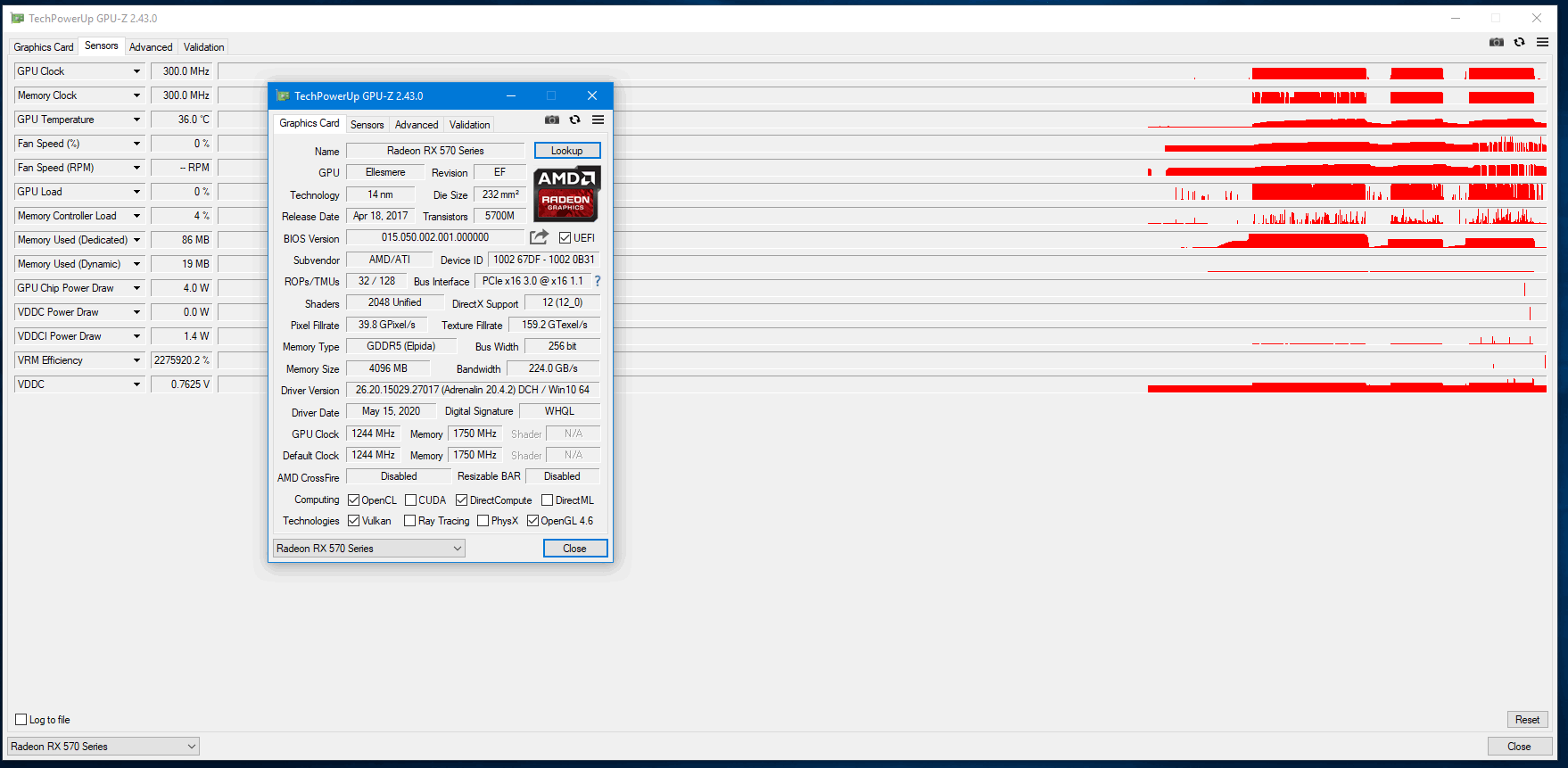Click Close button in front GPU-Z window
Image resolution: width=1568 pixels, height=768 pixels.
pyautogui.click(x=575, y=549)
